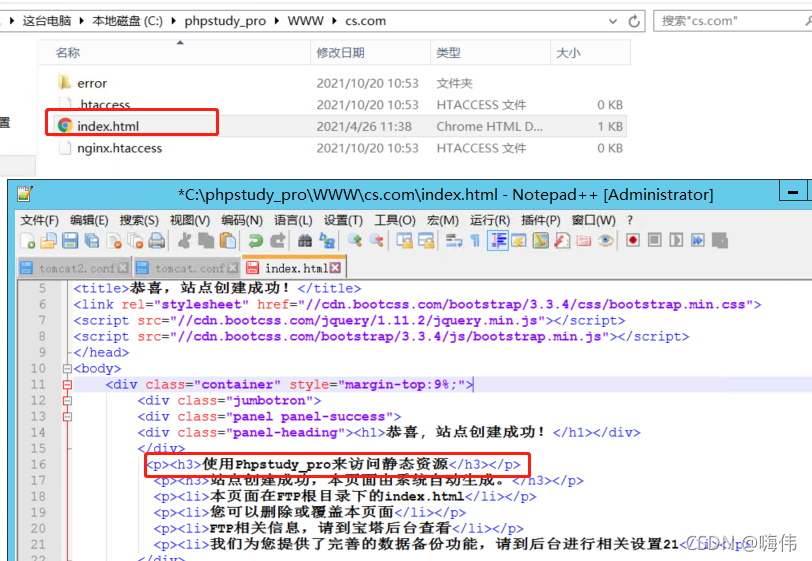This screenshot has height=561, width=812.
Task: Open the 视图(V) menu
Action: click(x=190, y=221)
